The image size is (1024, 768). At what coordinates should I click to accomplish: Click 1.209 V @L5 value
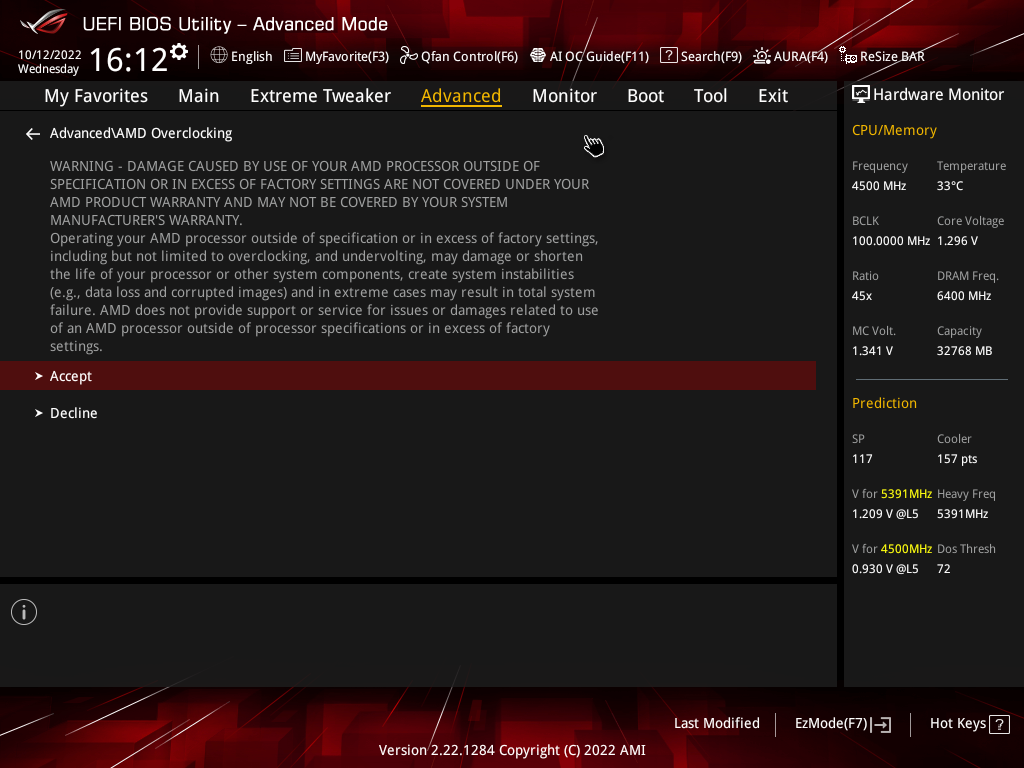[x=885, y=514]
